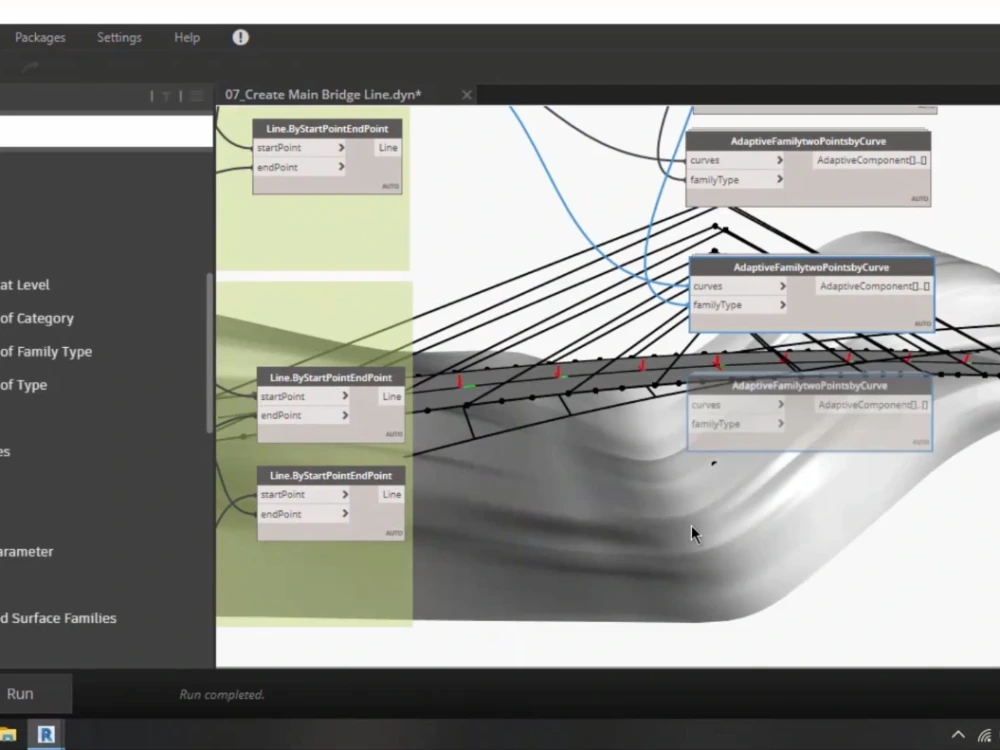Open the Help menu
This screenshot has width=1000, height=750.
point(186,37)
